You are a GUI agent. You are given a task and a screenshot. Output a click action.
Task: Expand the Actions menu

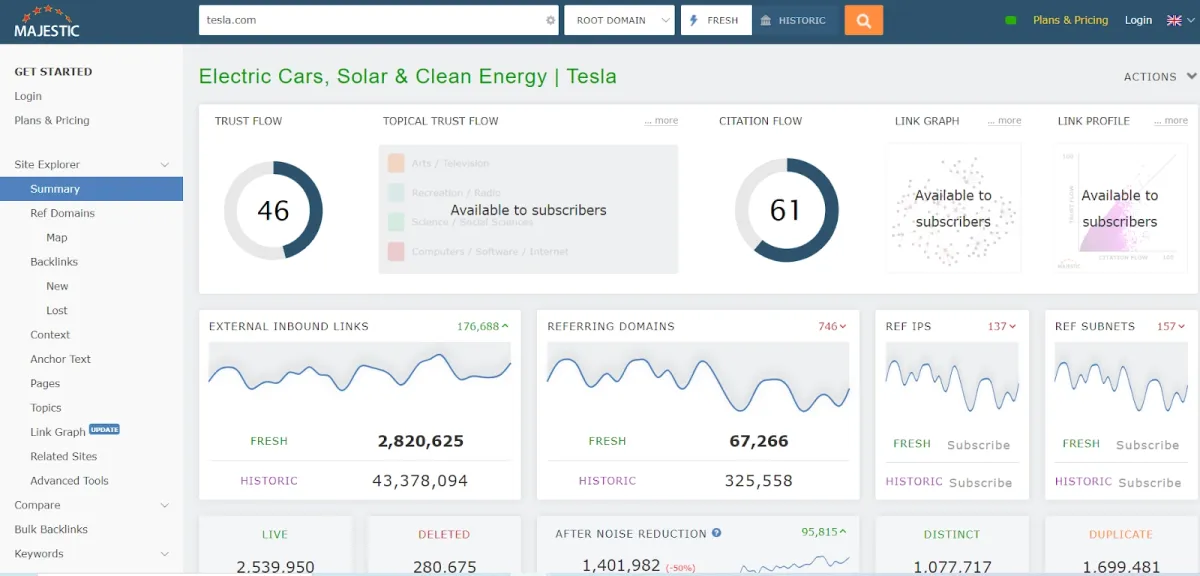1159,76
